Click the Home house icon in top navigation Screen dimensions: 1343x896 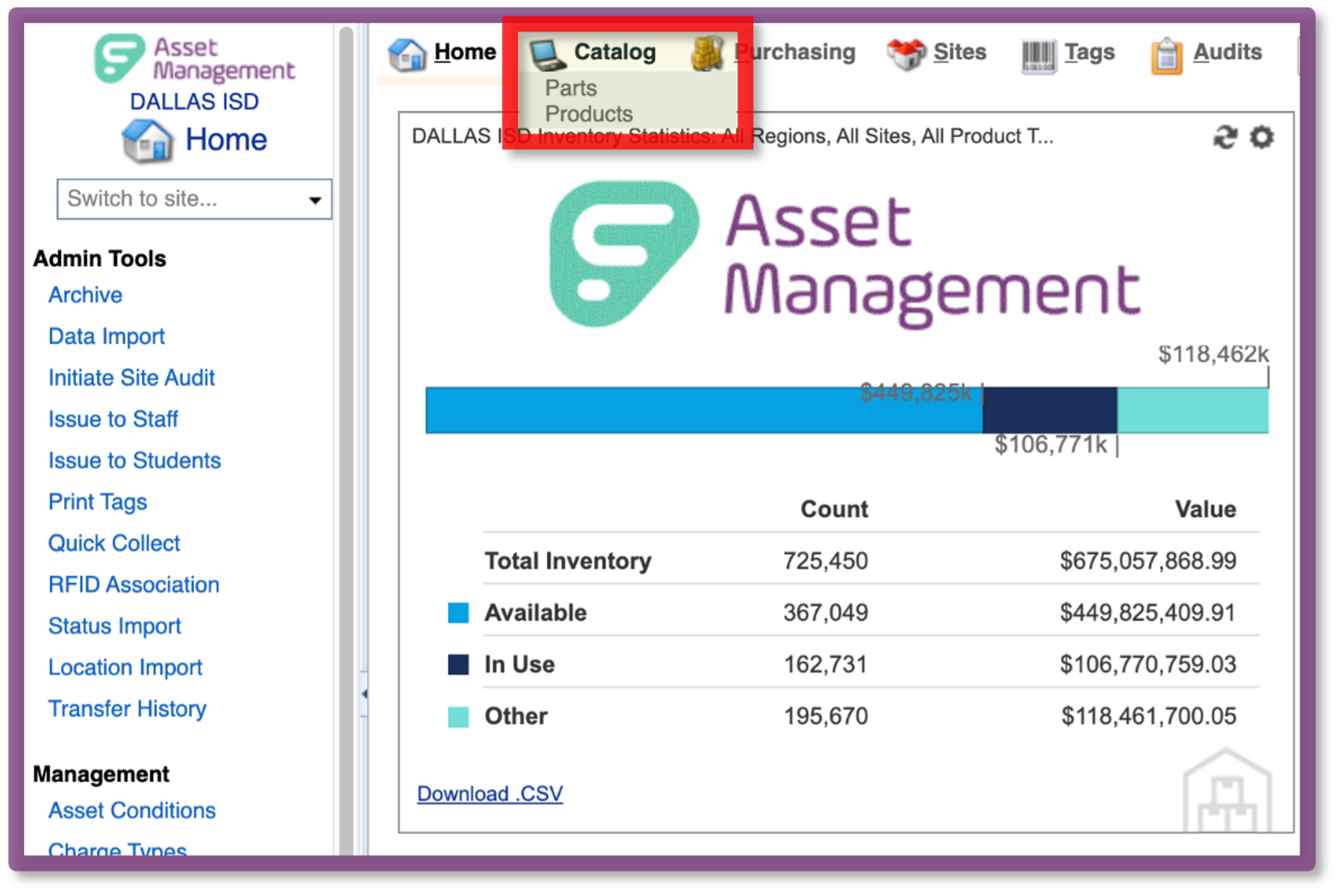[x=407, y=54]
